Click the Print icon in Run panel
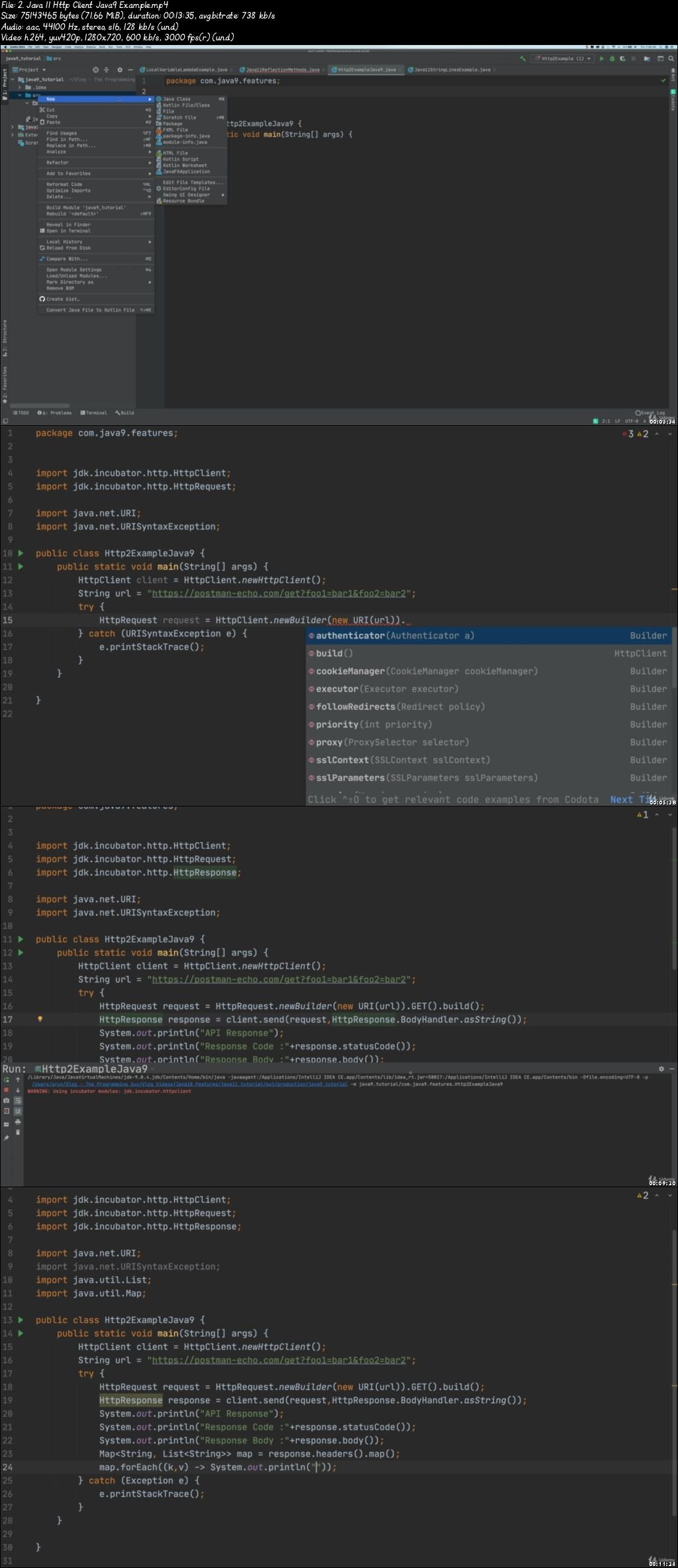Image resolution: width=678 pixels, height=1568 pixels. point(18,1121)
